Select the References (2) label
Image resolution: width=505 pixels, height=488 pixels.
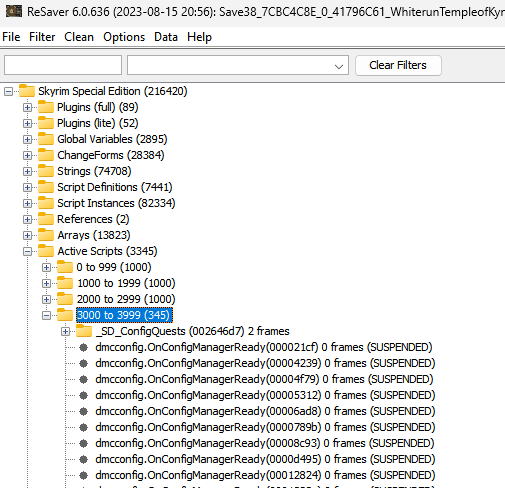click(x=93, y=219)
